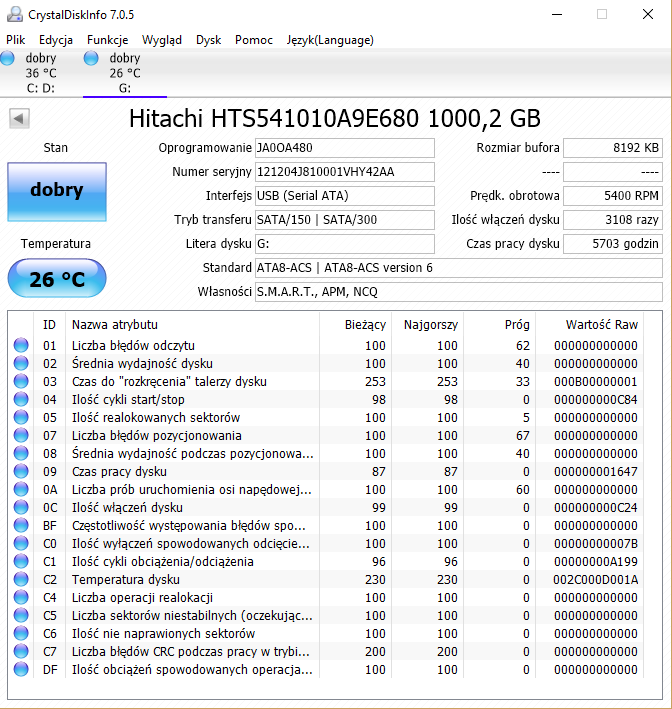This screenshot has height=709, width=672.
Task: Click status orb for C5 sektorów niestabilnych
Action: [x=21, y=615]
